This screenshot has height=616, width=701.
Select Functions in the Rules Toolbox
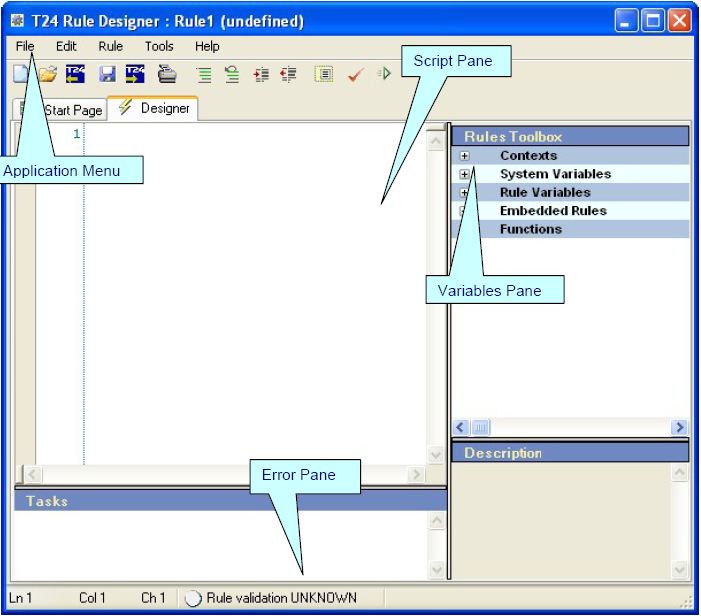530,229
